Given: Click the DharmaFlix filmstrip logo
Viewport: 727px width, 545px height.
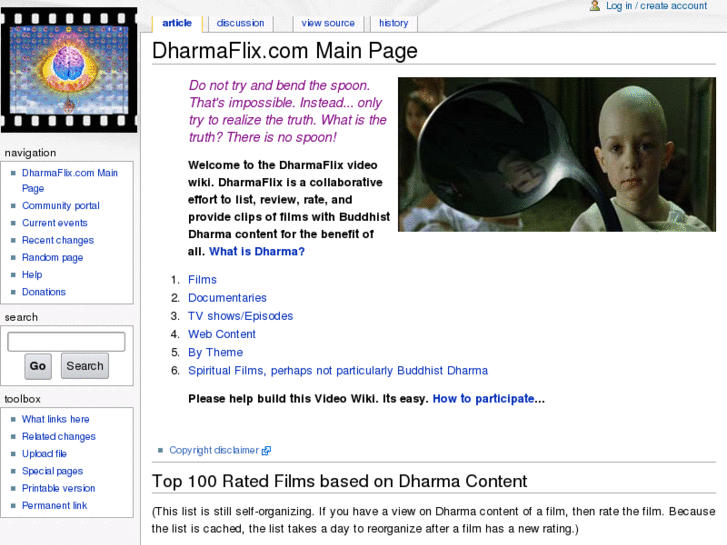Looking at the screenshot, I should pos(69,70).
